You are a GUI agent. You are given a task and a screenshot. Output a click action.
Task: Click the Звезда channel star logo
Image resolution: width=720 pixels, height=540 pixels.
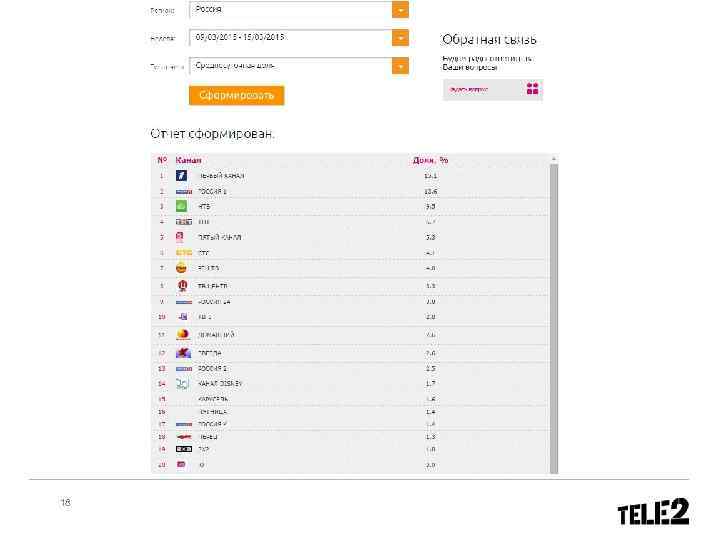click(183, 353)
